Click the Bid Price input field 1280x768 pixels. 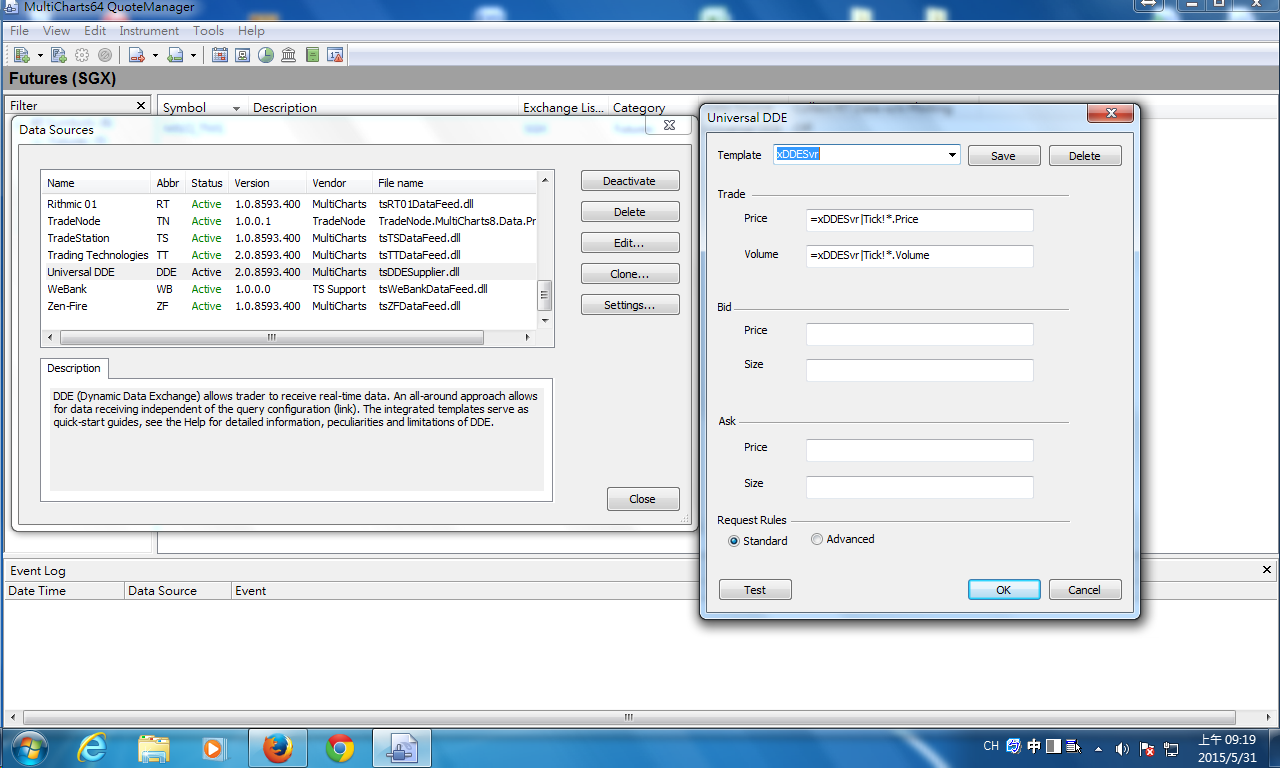(x=920, y=334)
